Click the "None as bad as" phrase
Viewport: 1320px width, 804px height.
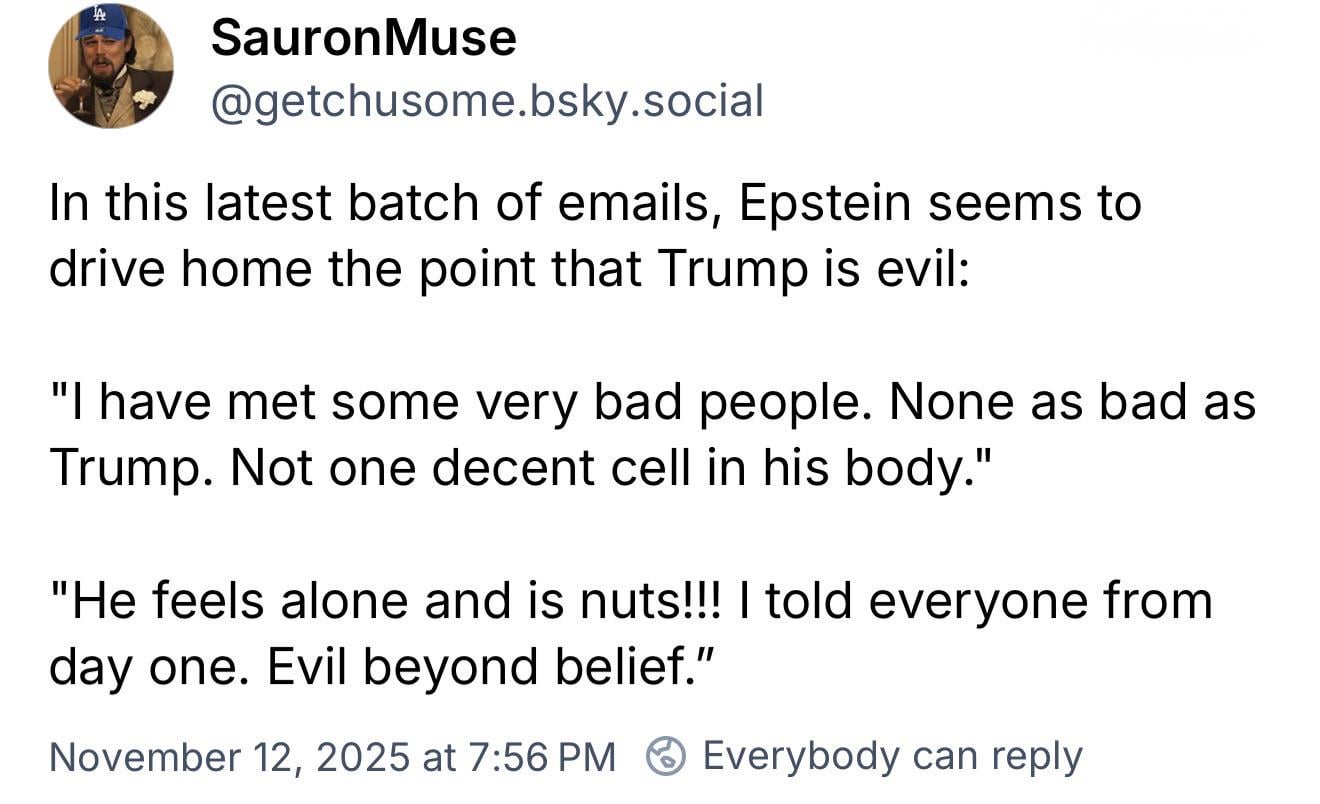click(1071, 402)
